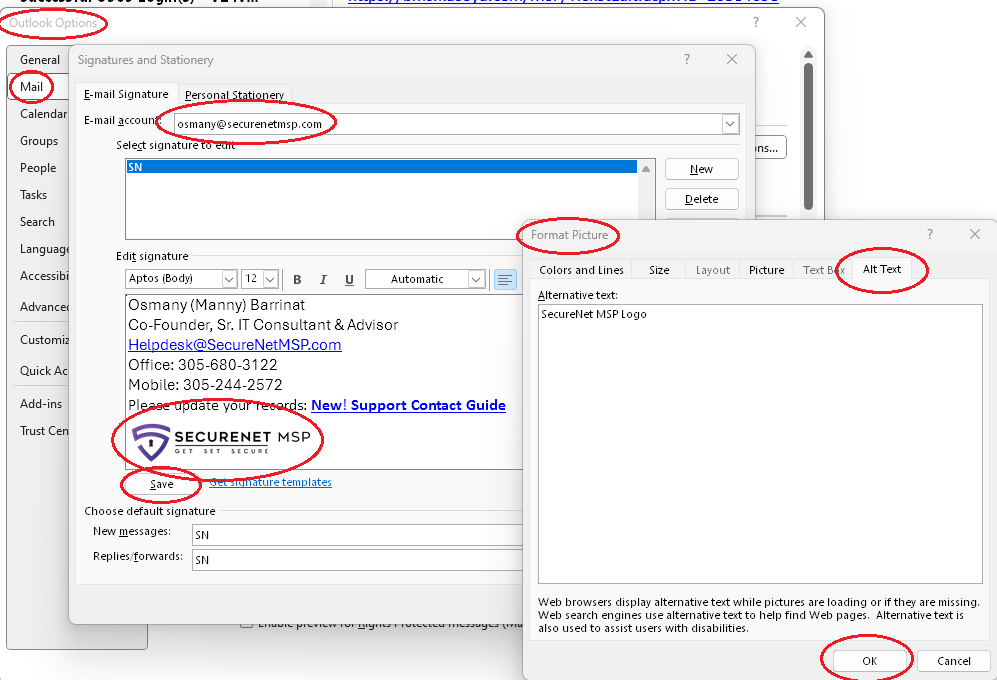997x680 pixels.
Task: Click inside the Alternative text box
Action: click(x=760, y=443)
